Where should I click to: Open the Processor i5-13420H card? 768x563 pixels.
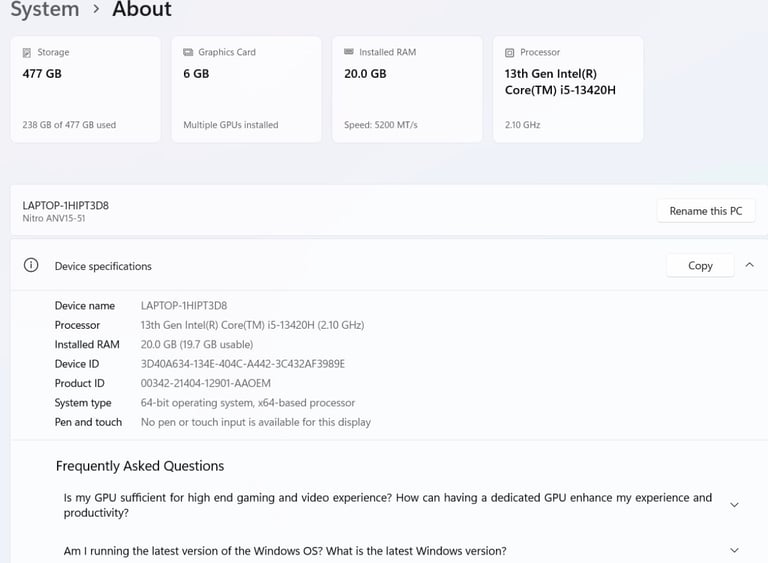coord(568,89)
